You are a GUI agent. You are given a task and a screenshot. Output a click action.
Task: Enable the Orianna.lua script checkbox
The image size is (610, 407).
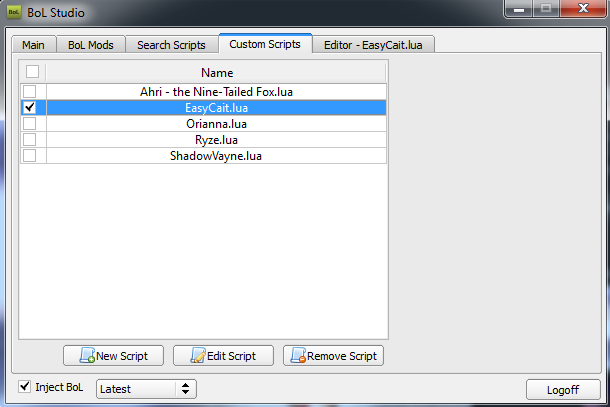(x=30, y=123)
